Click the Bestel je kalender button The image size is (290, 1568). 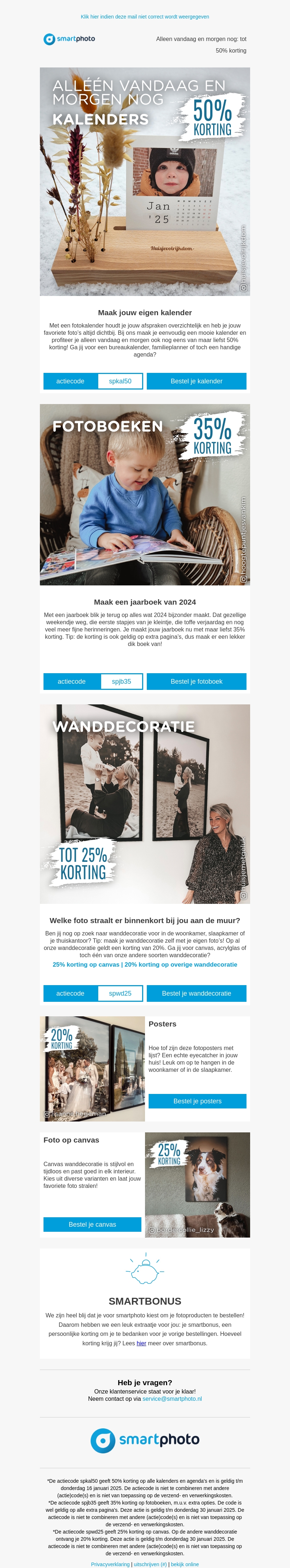[x=196, y=381]
